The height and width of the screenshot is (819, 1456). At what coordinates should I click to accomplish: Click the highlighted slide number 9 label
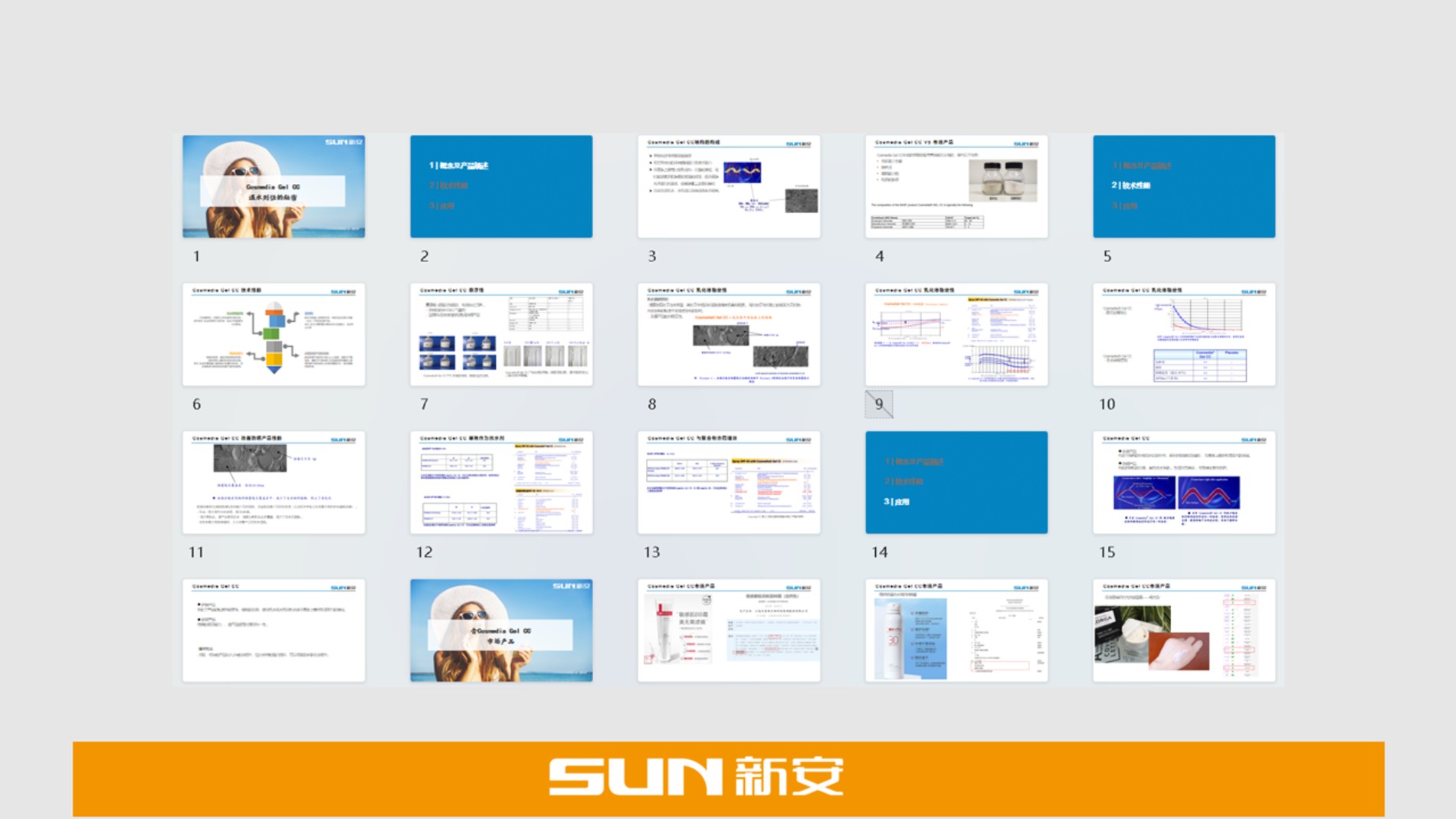[879, 404]
